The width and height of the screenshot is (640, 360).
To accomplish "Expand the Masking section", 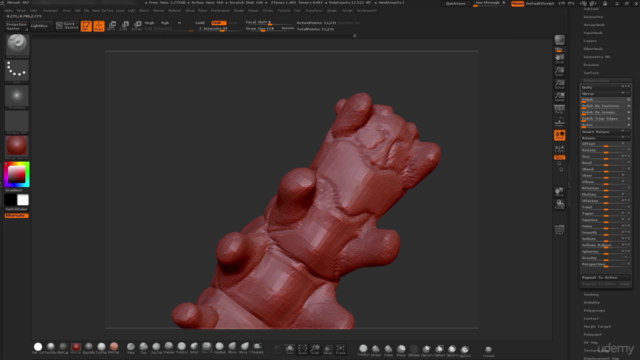I will tap(591, 294).
